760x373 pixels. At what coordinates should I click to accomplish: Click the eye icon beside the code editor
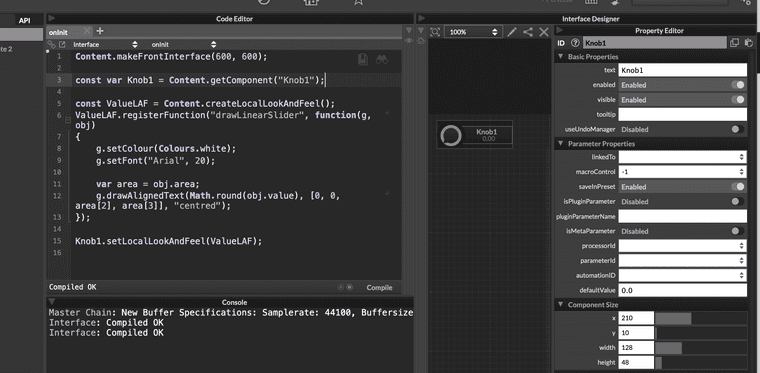coord(409,41)
